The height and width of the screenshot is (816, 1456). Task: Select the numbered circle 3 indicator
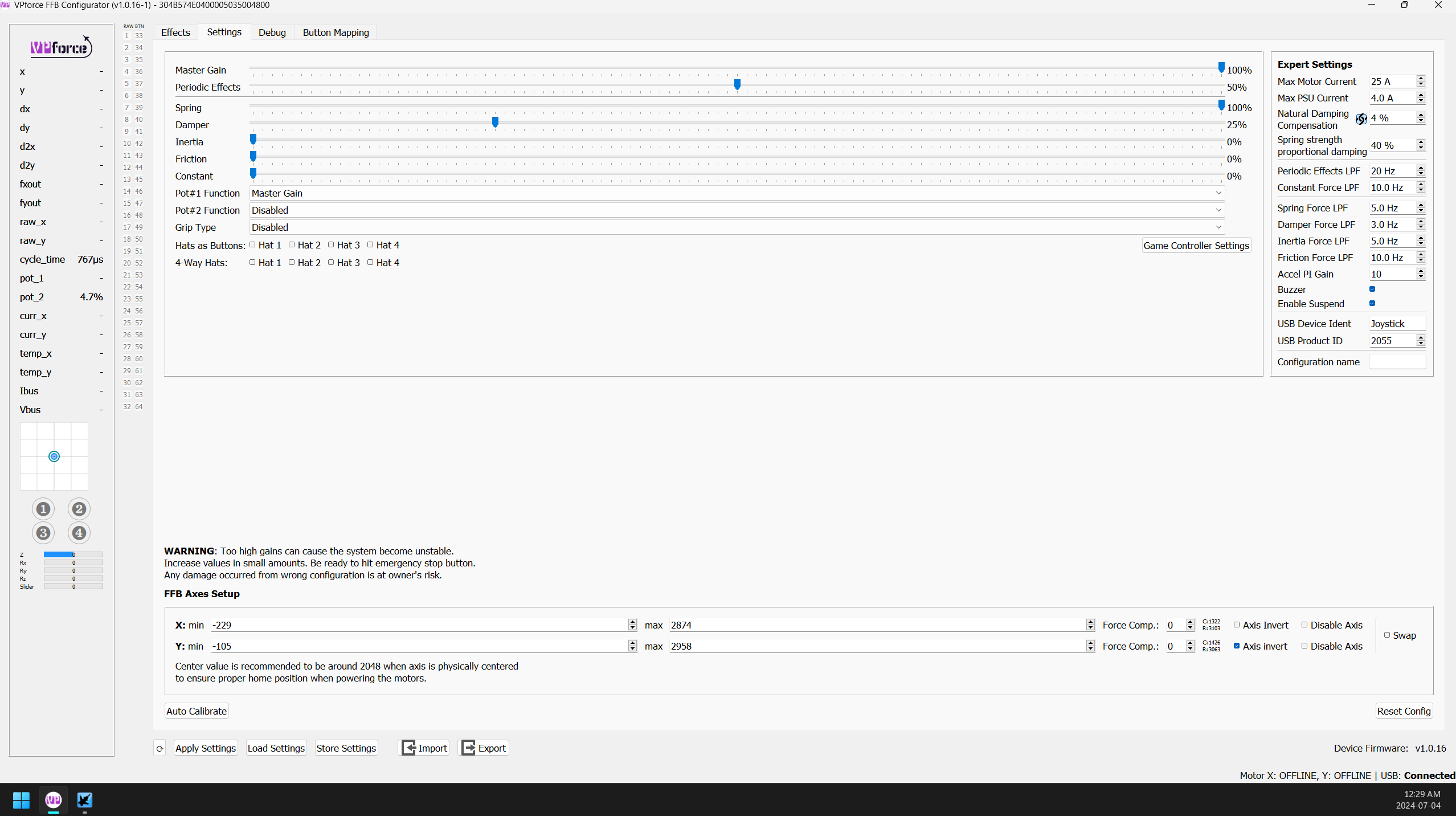pos(43,533)
